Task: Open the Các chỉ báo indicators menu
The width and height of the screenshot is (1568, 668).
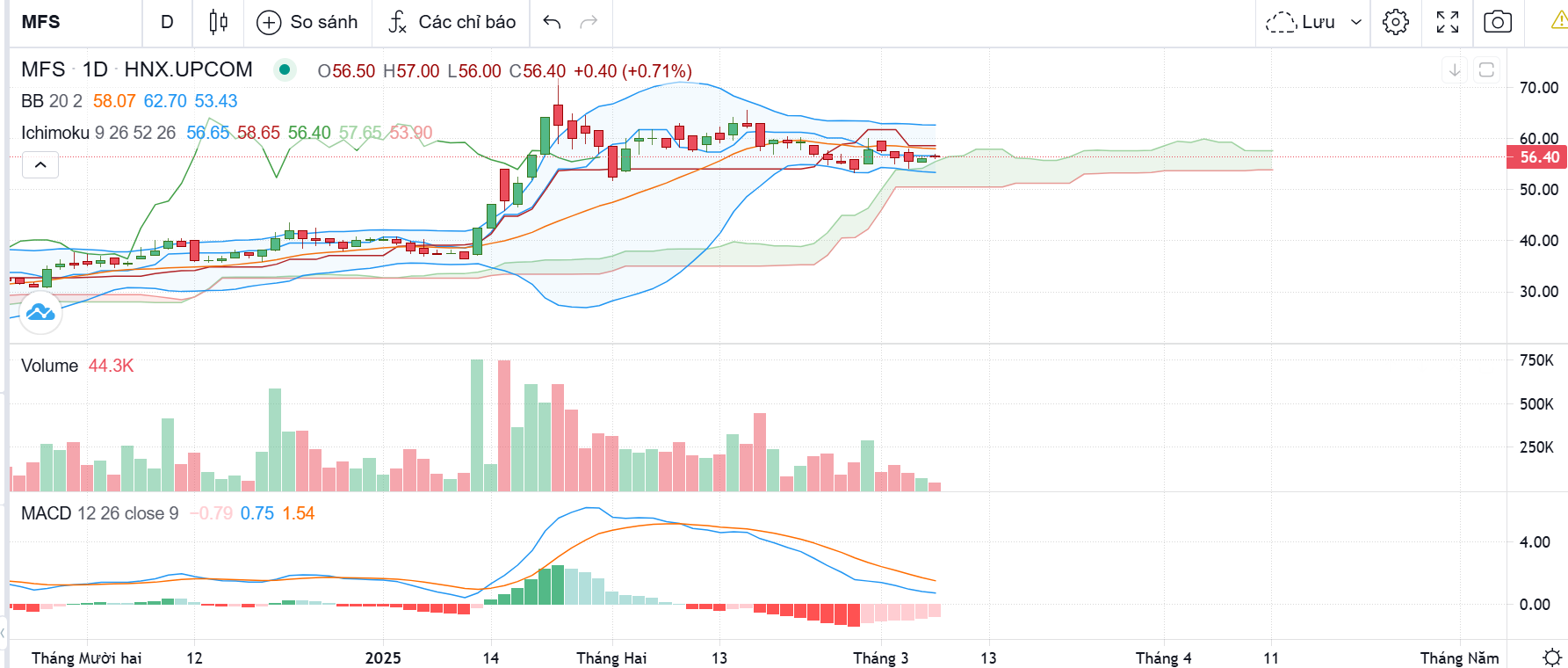Action: (452, 22)
